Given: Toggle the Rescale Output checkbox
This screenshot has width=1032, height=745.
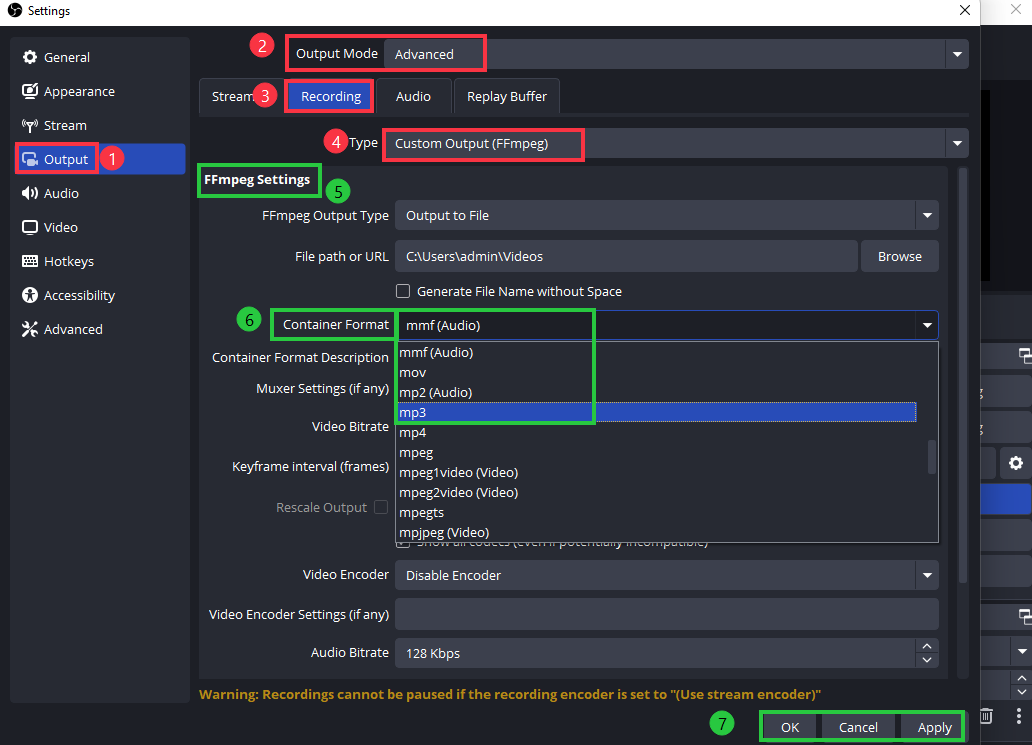Looking at the screenshot, I should (381, 507).
